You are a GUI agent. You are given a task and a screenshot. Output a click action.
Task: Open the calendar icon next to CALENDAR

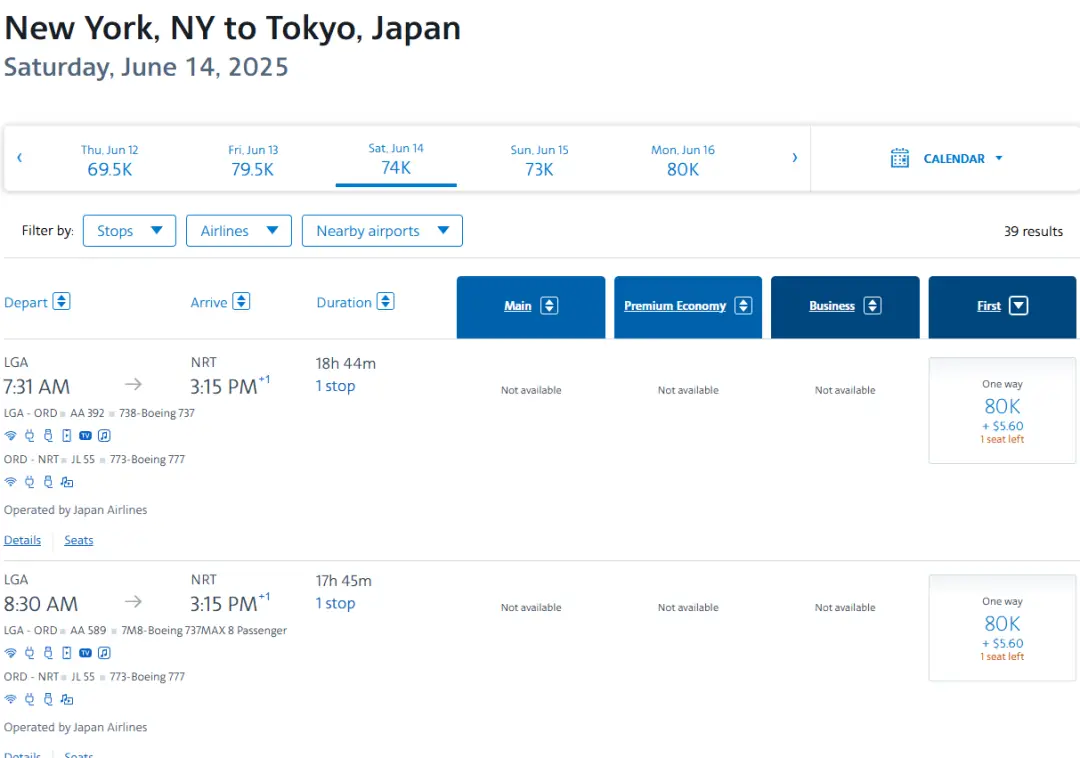coord(900,158)
